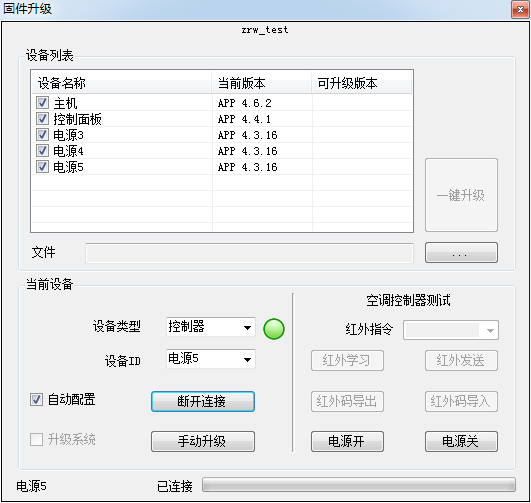Click the 红外发送 button
The height and width of the screenshot is (503, 531).
pos(461,360)
